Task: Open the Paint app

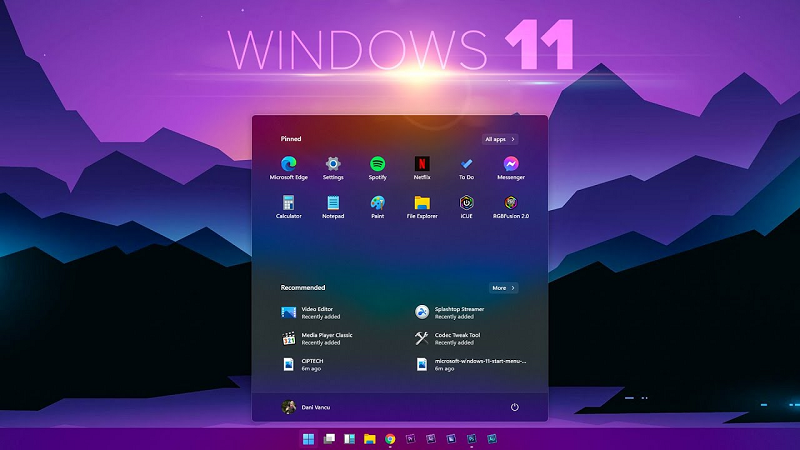Action: pyautogui.click(x=378, y=207)
